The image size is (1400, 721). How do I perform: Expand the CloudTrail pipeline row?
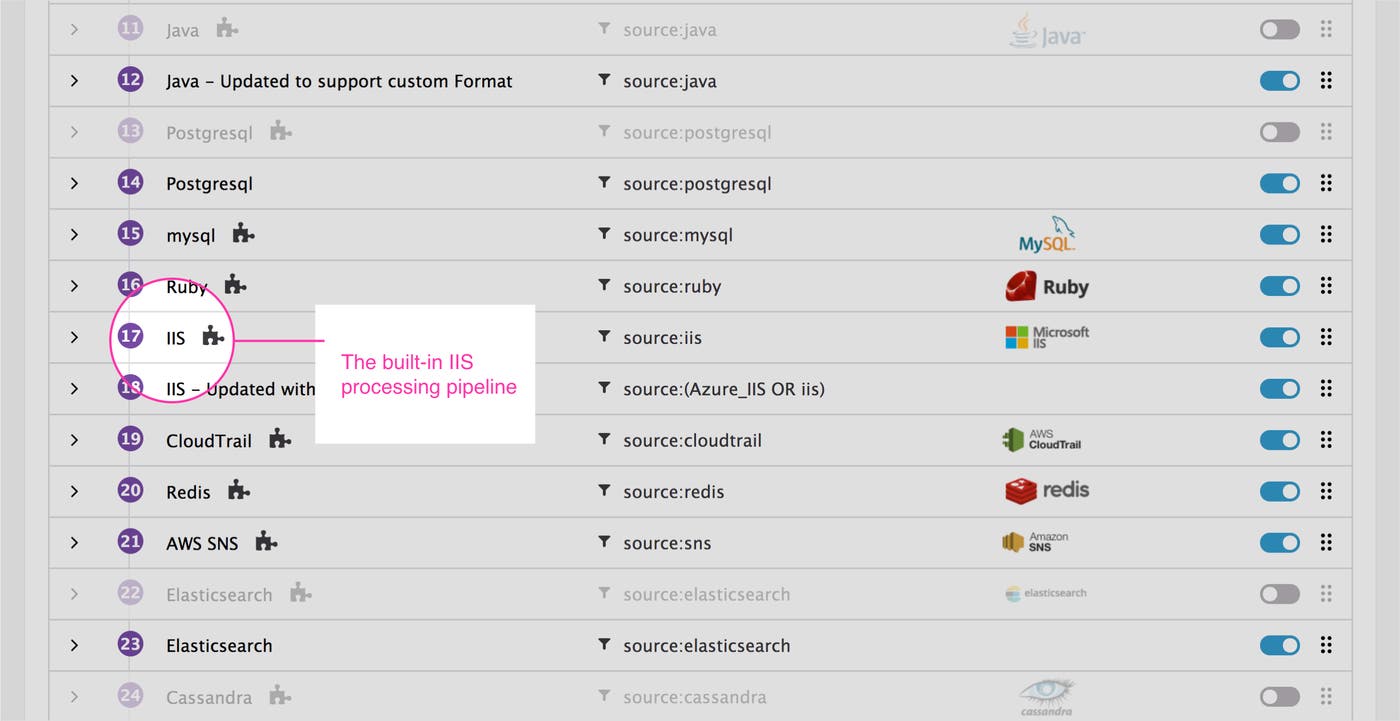pyautogui.click(x=74, y=440)
